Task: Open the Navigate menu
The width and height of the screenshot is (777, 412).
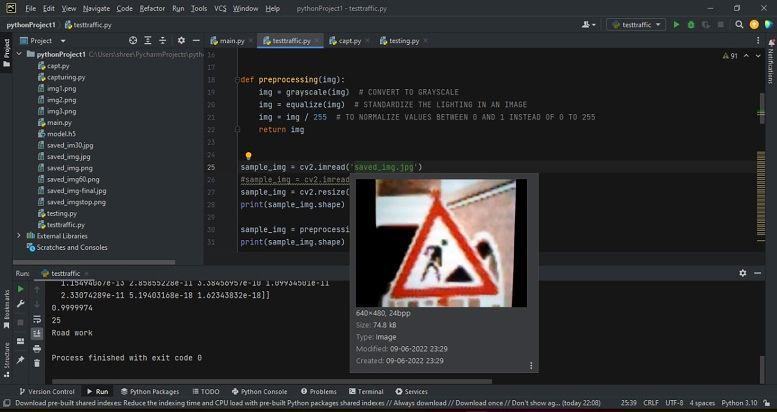Action: pyautogui.click(x=97, y=8)
